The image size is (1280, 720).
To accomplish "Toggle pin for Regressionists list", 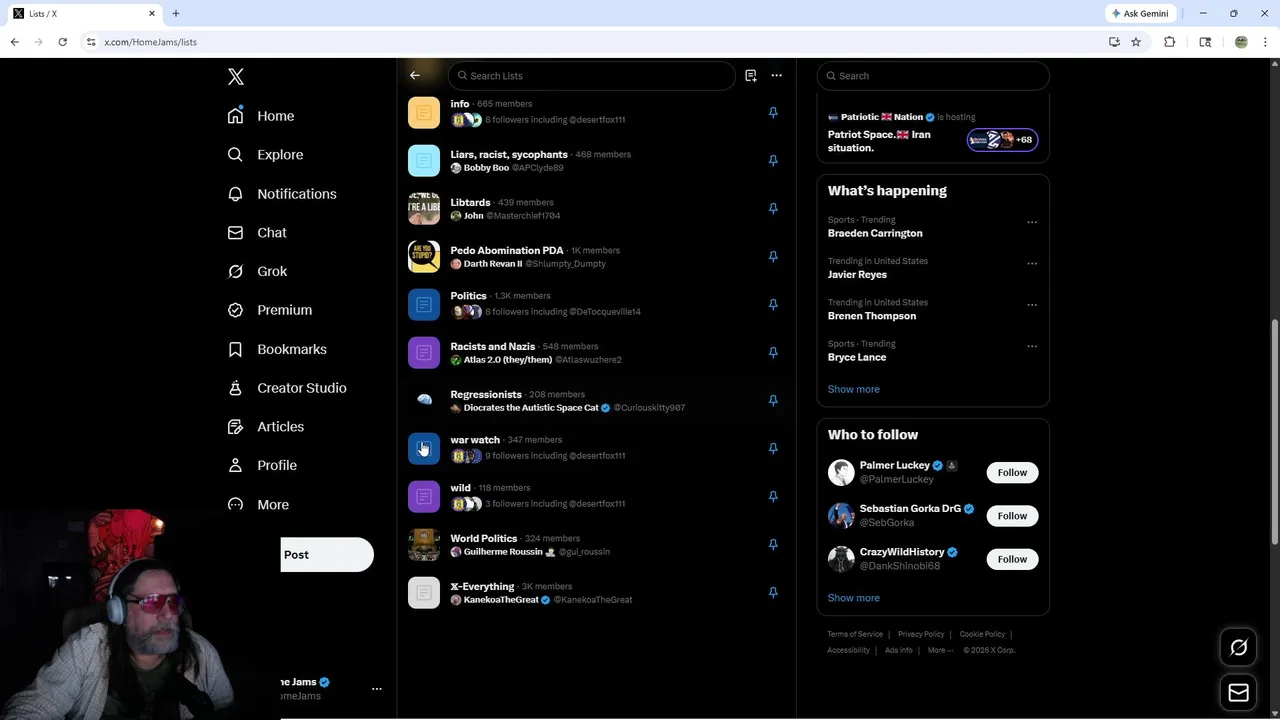I will pyautogui.click(x=773, y=400).
